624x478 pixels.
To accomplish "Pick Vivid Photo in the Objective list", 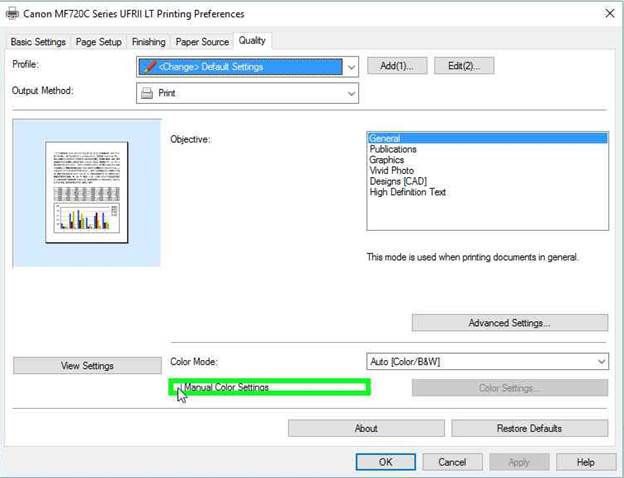I will pos(392,171).
